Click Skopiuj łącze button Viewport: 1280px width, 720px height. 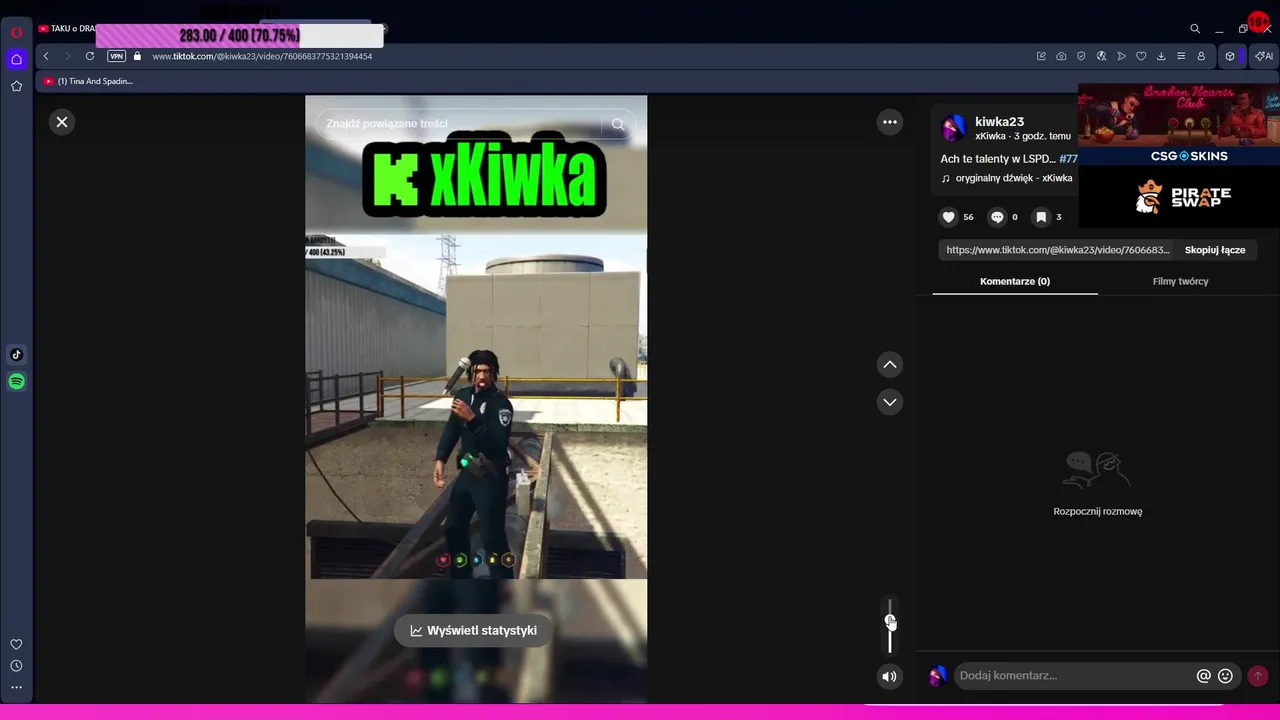pyautogui.click(x=1215, y=250)
